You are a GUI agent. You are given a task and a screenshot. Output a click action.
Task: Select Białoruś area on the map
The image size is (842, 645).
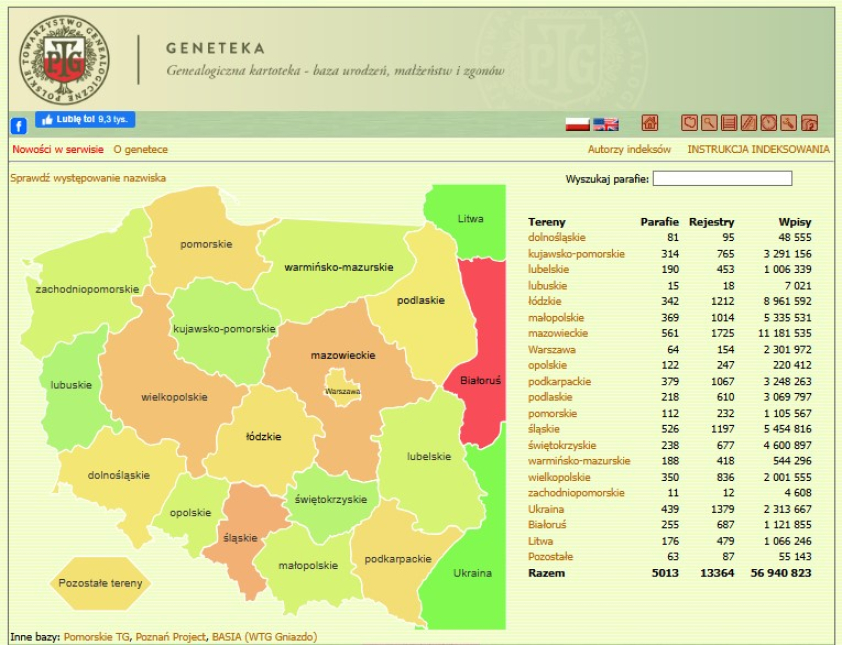pos(481,380)
